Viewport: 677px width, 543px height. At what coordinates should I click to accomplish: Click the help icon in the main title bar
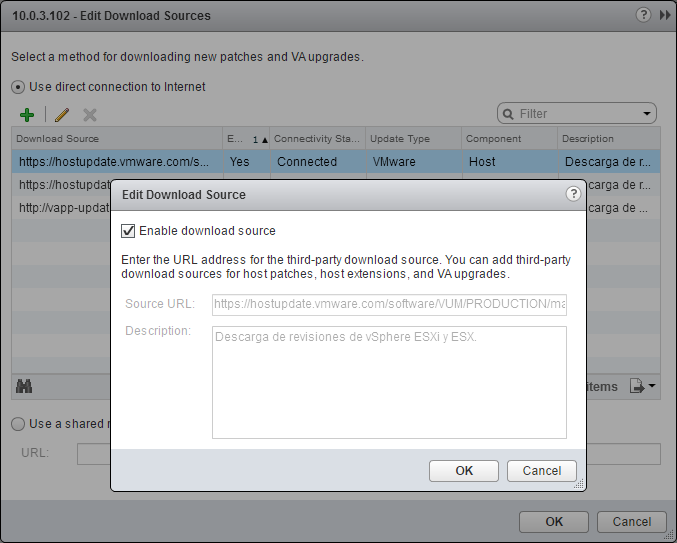(644, 15)
